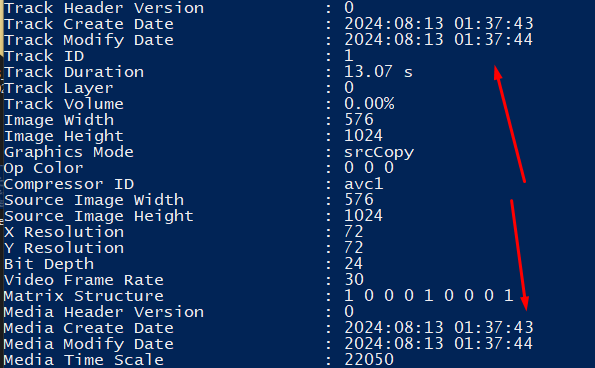Click the Op Color values 0 0 0
This screenshot has height=368, width=595.
point(369,168)
